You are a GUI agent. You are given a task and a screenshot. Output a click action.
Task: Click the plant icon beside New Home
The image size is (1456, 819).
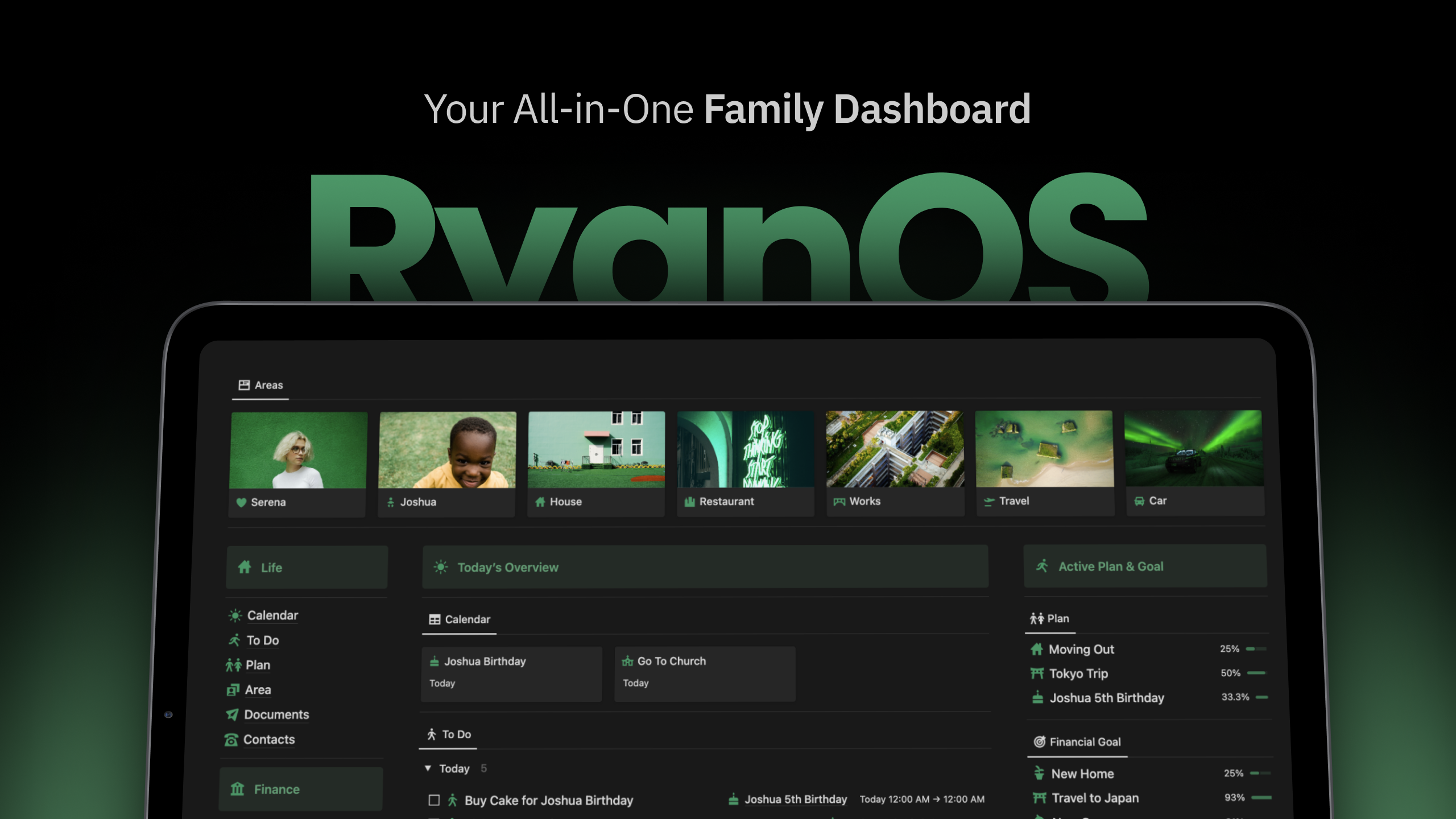(x=1039, y=773)
